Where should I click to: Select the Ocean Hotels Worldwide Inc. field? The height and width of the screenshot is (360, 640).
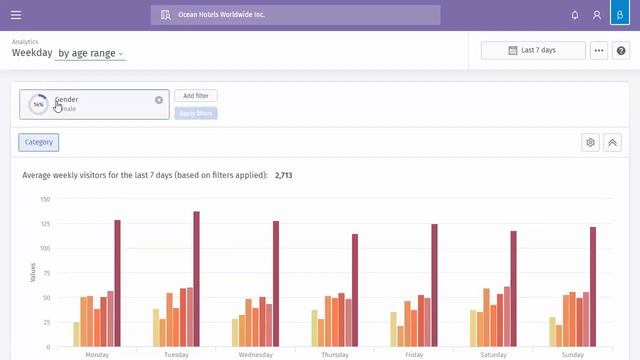point(296,15)
